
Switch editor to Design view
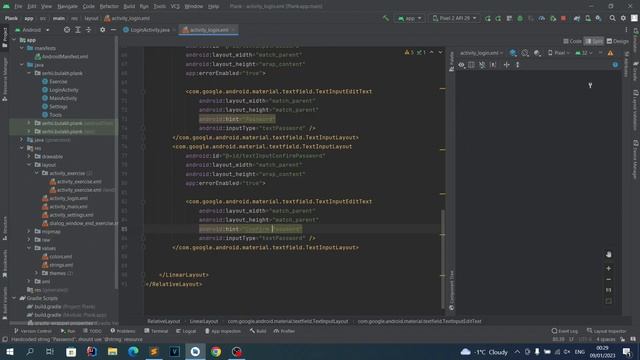pyautogui.click(x=617, y=41)
